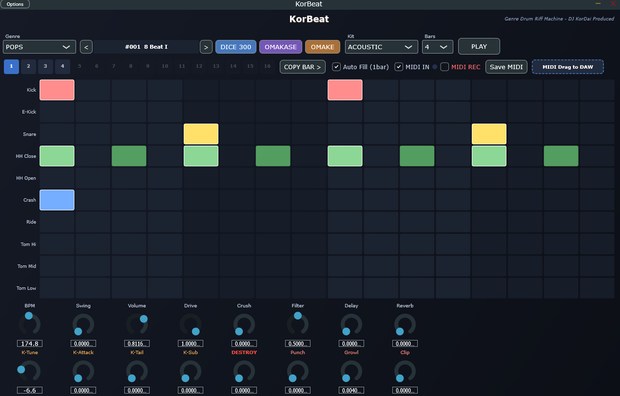Click the Volume knob
Screen dimensions: 620x396
point(137,324)
